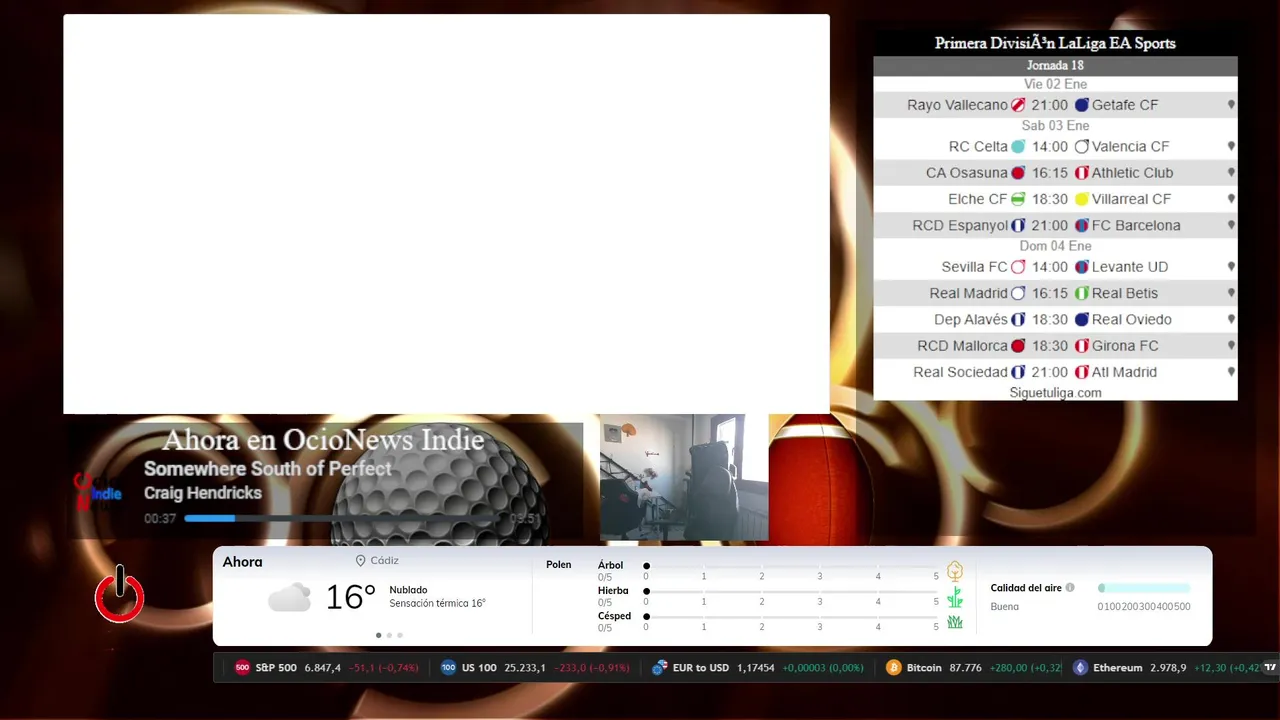This screenshot has height=720, width=1280.
Task: Click the Girona FC crest
Action: [x=1081, y=346]
